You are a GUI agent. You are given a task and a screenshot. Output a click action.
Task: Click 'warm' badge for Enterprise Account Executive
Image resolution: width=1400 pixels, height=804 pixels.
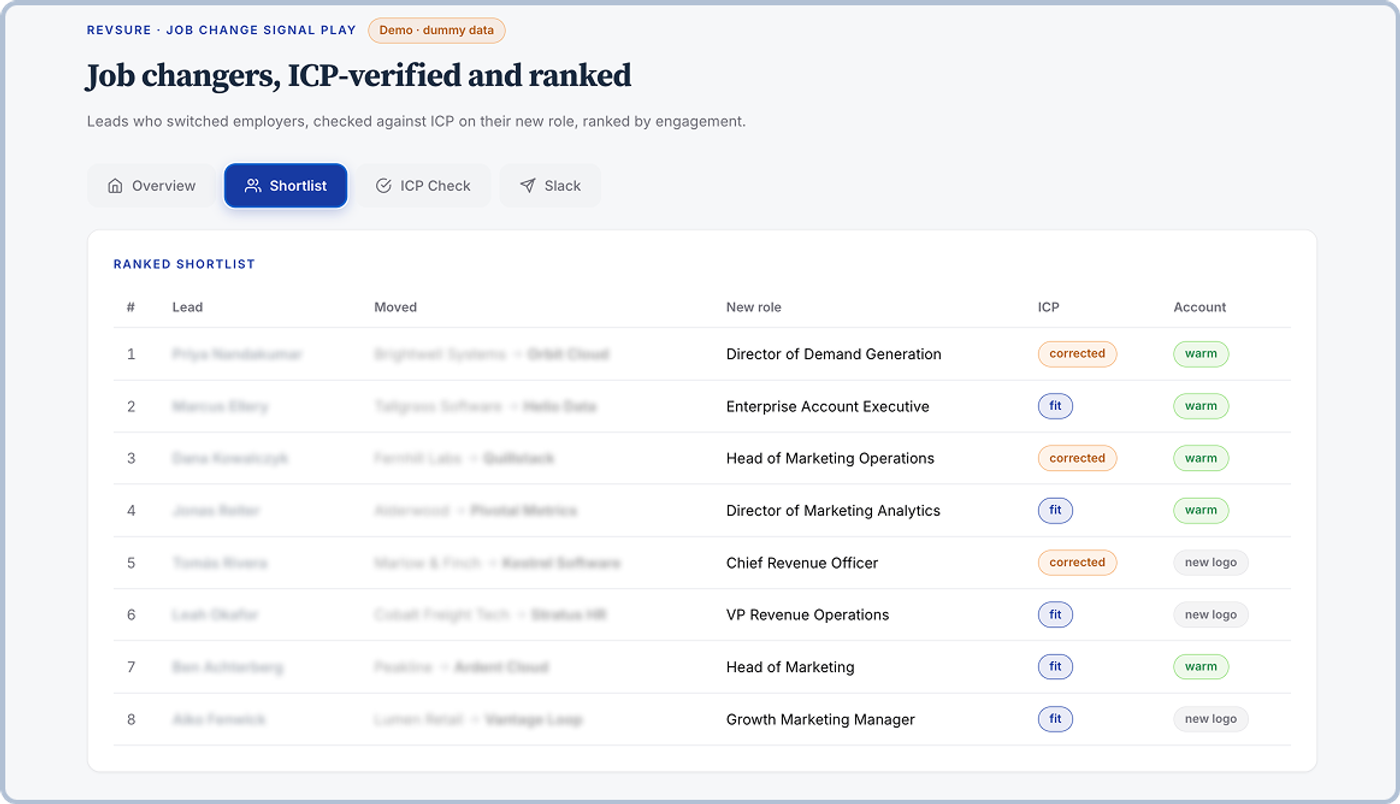[x=1201, y=406]
